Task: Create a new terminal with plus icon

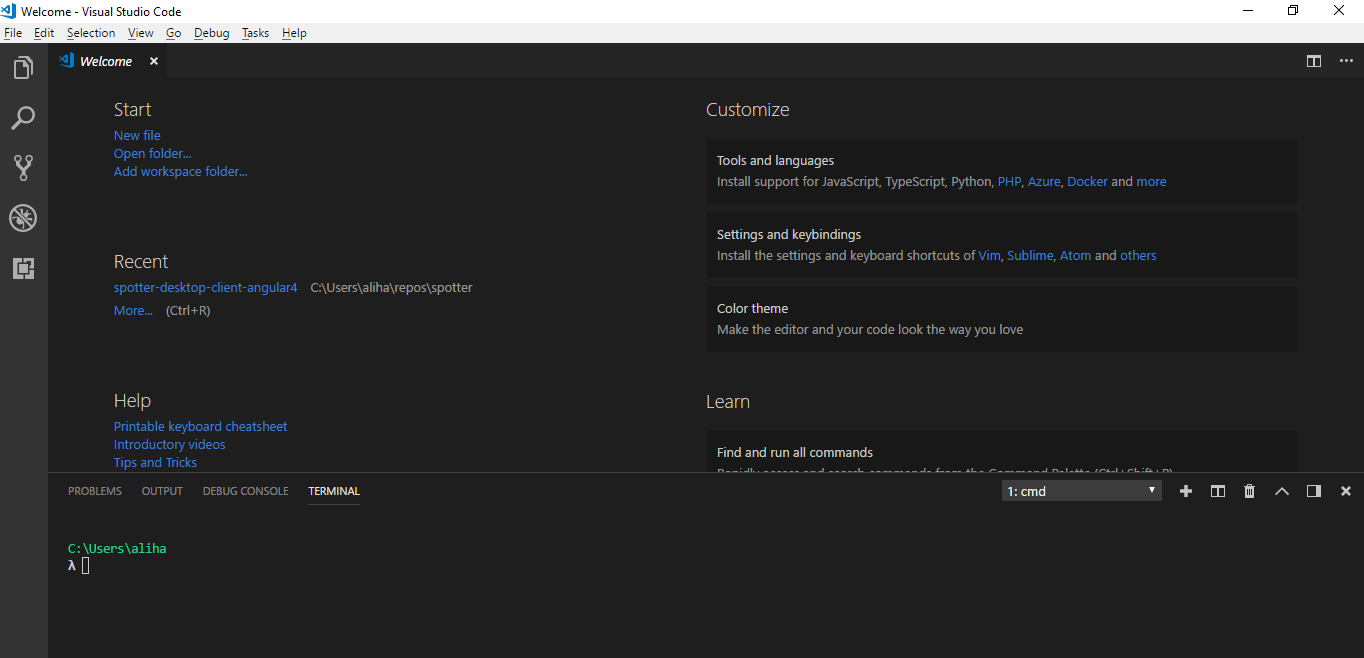Action: click(x=1186, y=491)
